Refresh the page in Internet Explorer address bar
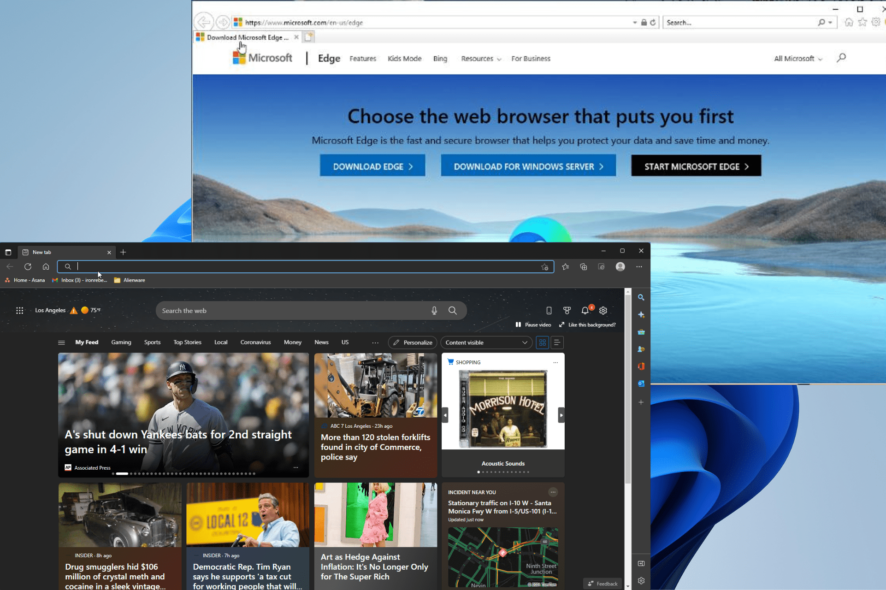Image resolution: width=886 pixels, height=590 pixels. (653, 23)
